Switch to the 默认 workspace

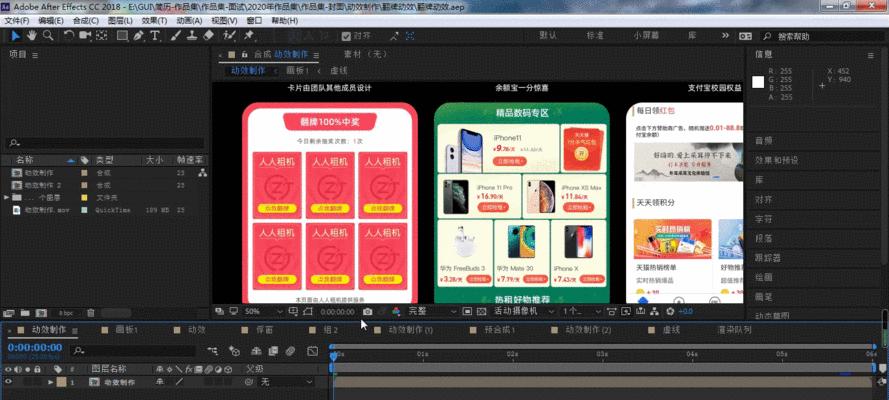tap(548, 35)
